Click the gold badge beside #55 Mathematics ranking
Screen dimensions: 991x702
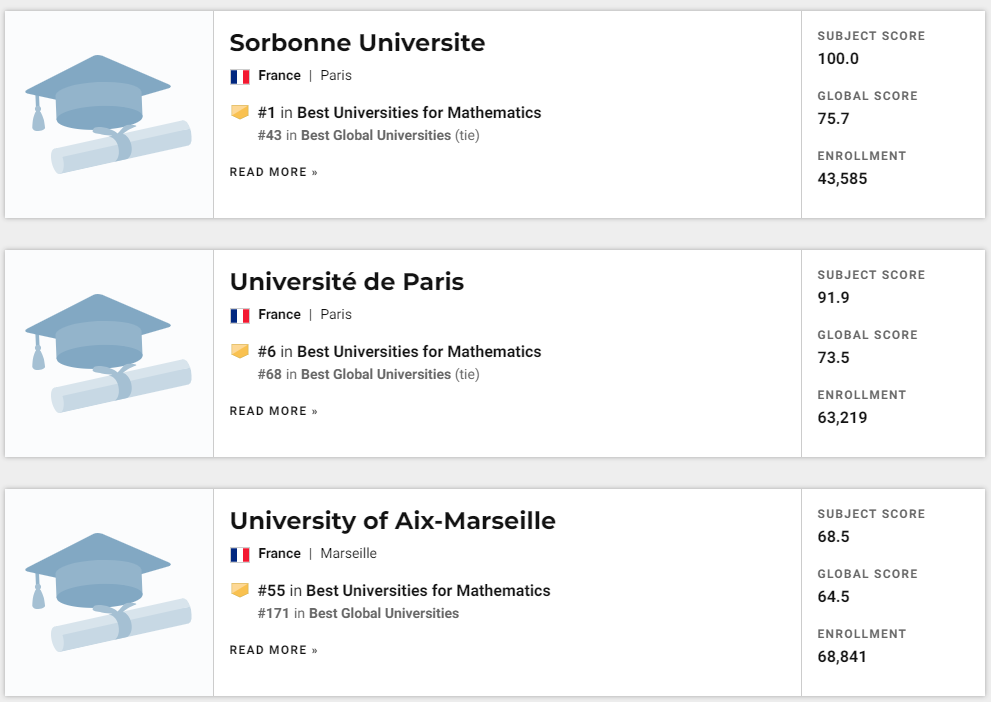point(240,590)
